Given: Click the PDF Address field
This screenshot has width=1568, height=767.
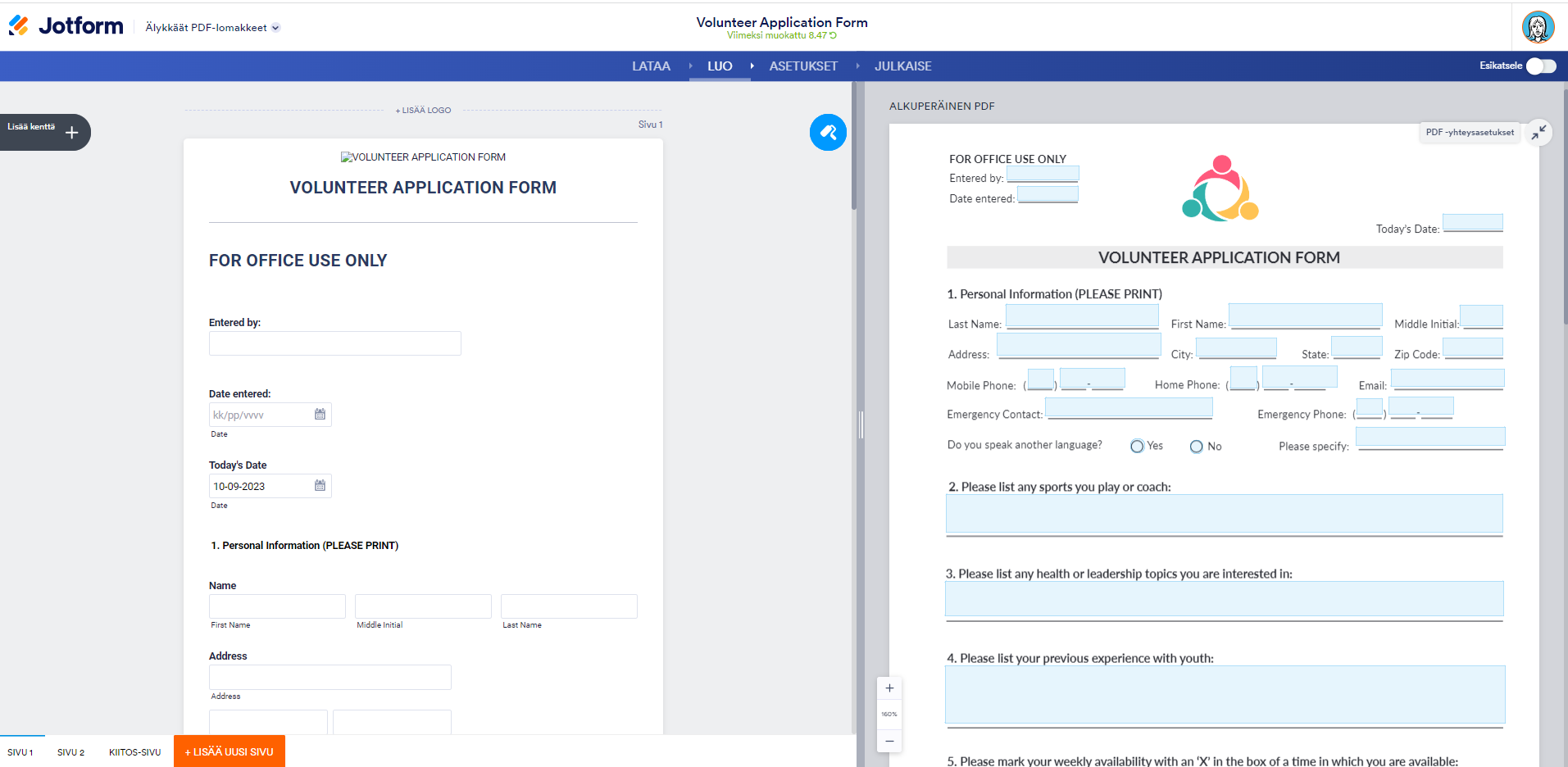Looking at the screenshot, I should [x=1079, y=345].
